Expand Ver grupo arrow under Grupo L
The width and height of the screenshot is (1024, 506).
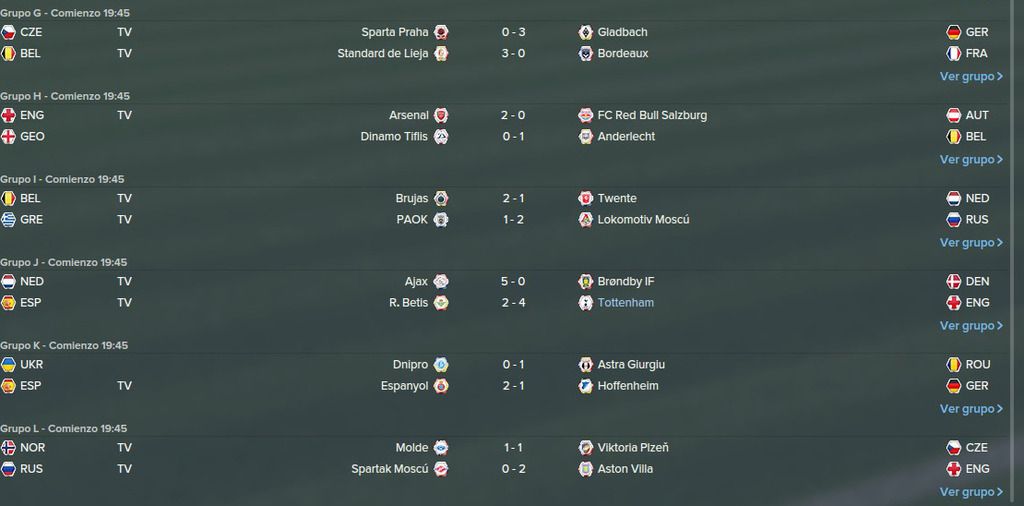click(1000, 492)
